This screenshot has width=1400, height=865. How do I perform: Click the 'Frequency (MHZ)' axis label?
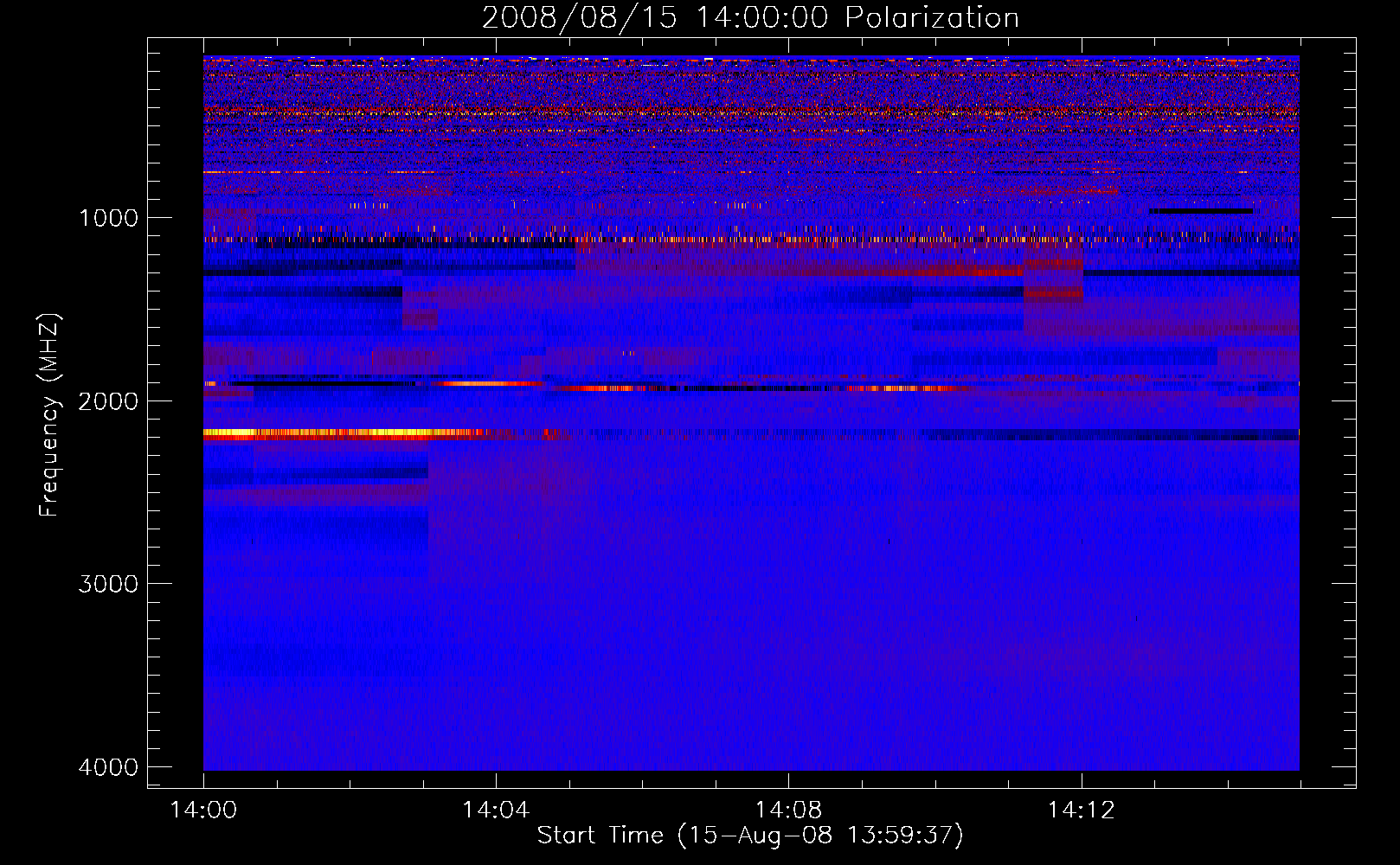[x=50, y=415]
